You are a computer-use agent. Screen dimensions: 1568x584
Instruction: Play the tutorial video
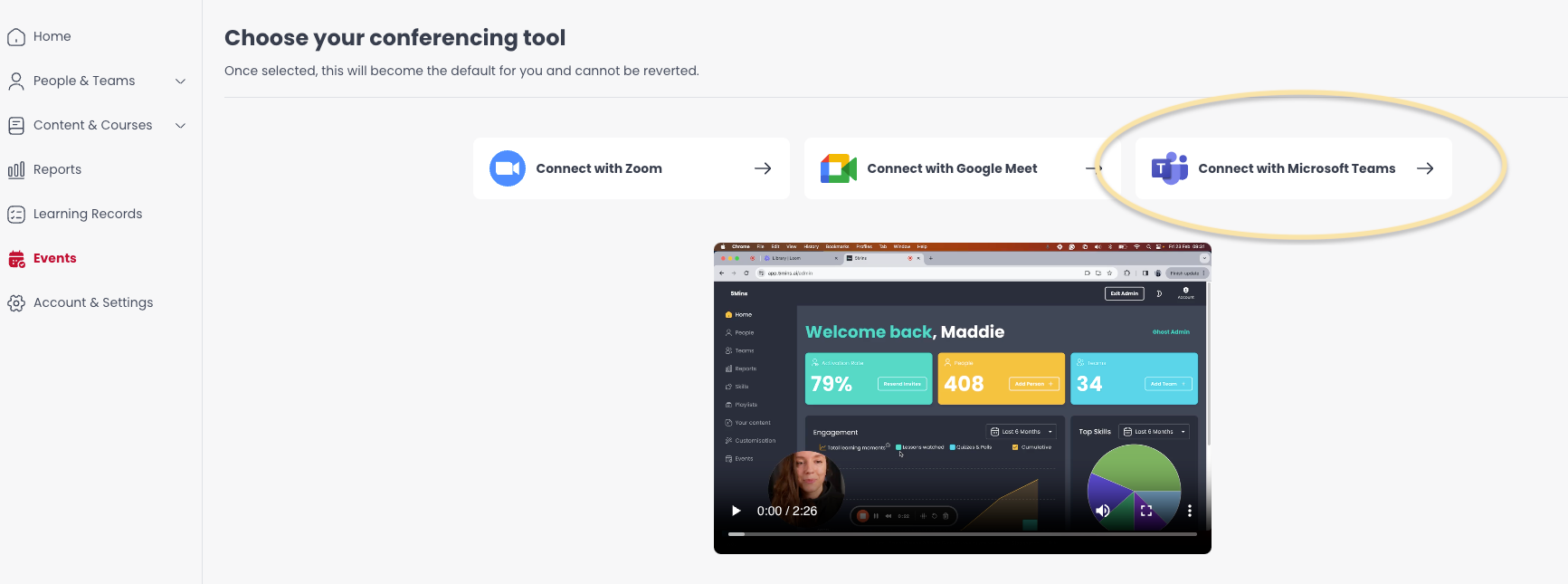(736, 511)
